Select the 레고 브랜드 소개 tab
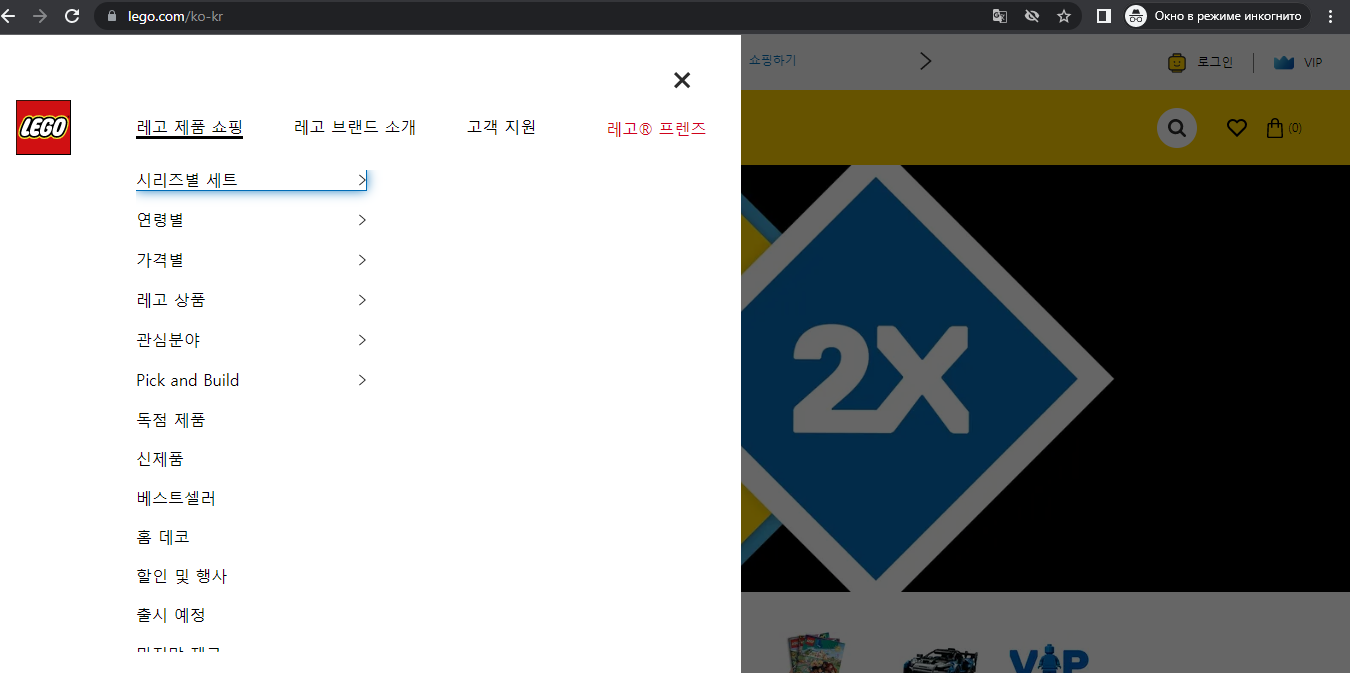Viewport: 1350px width, 673px height. [x=355, y=127]
